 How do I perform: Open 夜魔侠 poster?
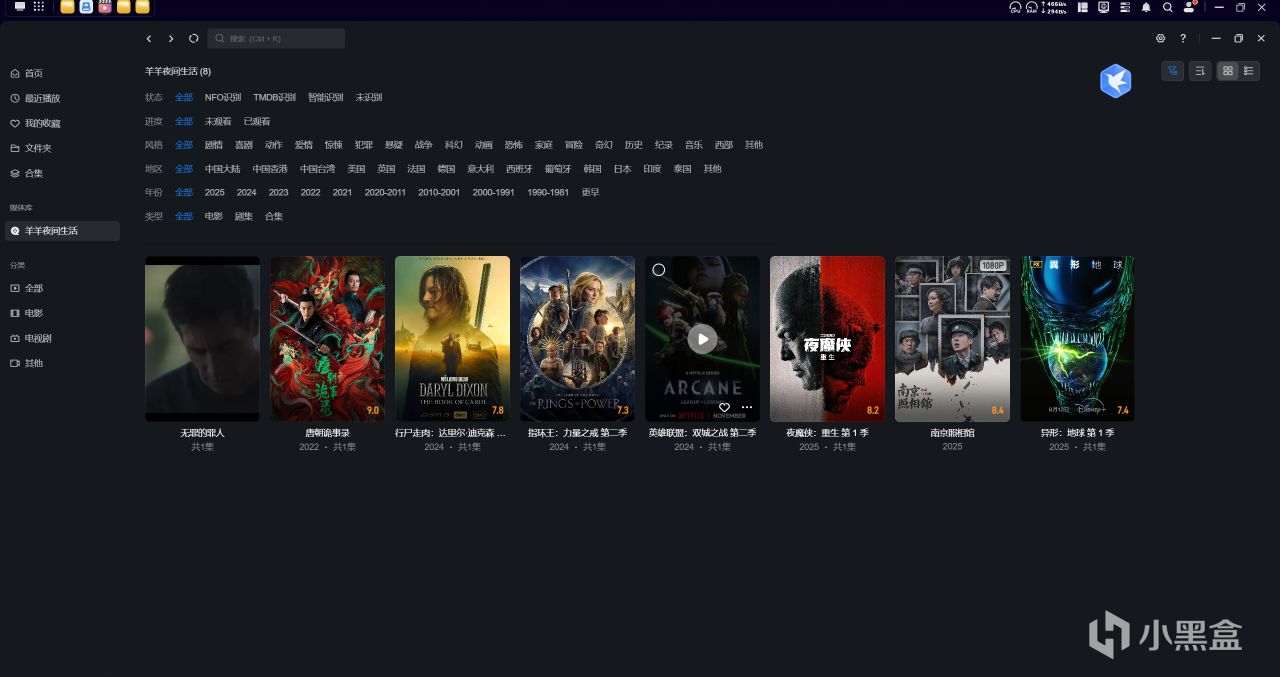pyautogui.click(x=827, y=338)
